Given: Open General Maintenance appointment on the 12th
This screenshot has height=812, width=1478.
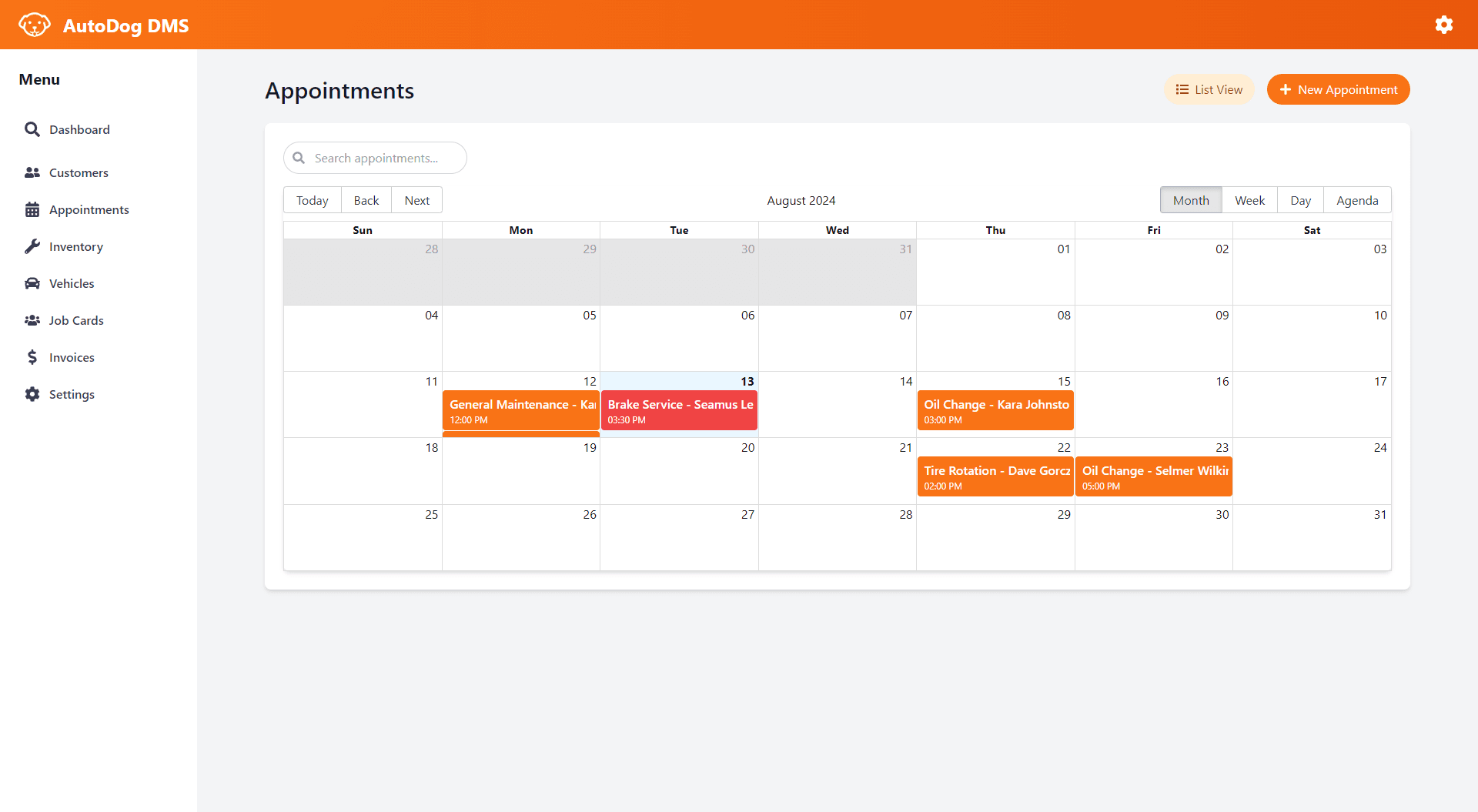Looking at the screenshot, I should coord(521,411).
